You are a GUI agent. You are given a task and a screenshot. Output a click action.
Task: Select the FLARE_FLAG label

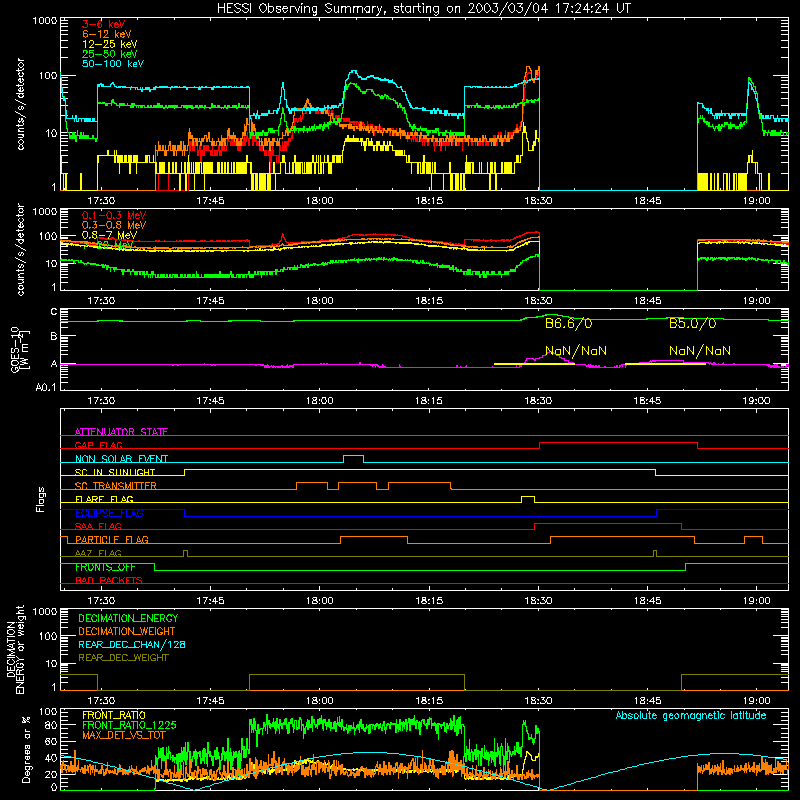tap(104, 499)
